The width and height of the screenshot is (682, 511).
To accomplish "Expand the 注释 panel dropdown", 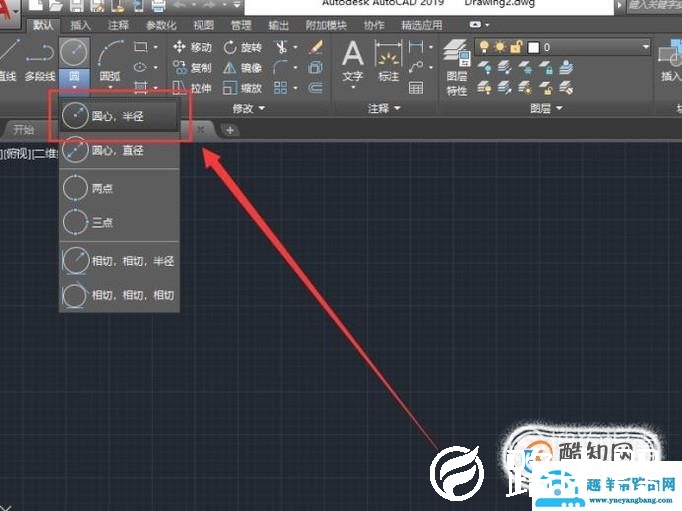I will point(384,108).
